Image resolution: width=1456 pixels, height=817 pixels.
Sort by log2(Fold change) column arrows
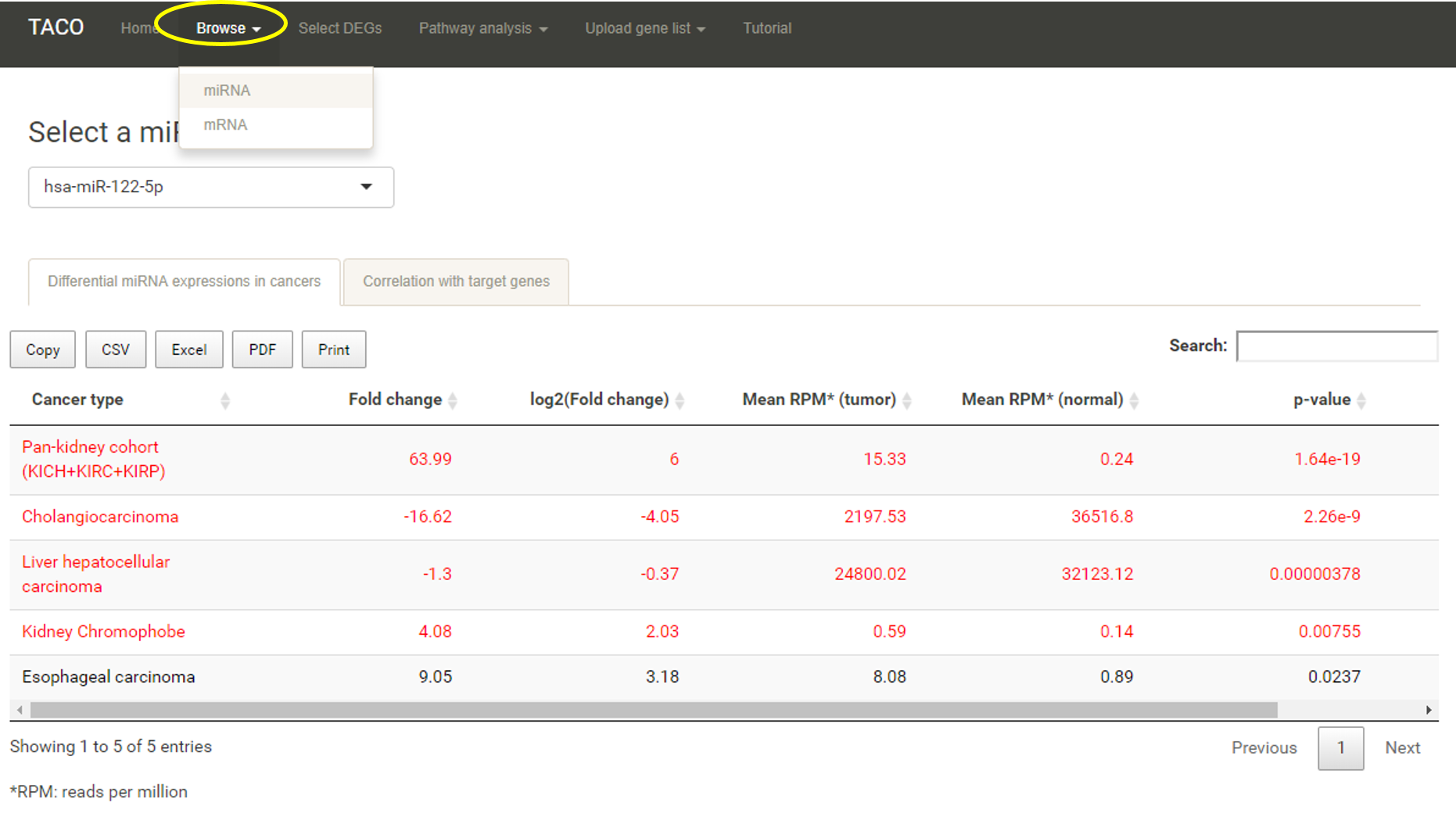tap(680, 400)
